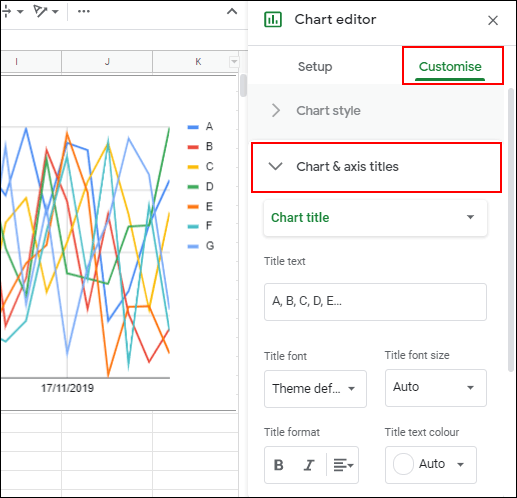Viewport: 517px width, 498px height.
Task: Open title alignment options
Action: (x=343, y=465)
